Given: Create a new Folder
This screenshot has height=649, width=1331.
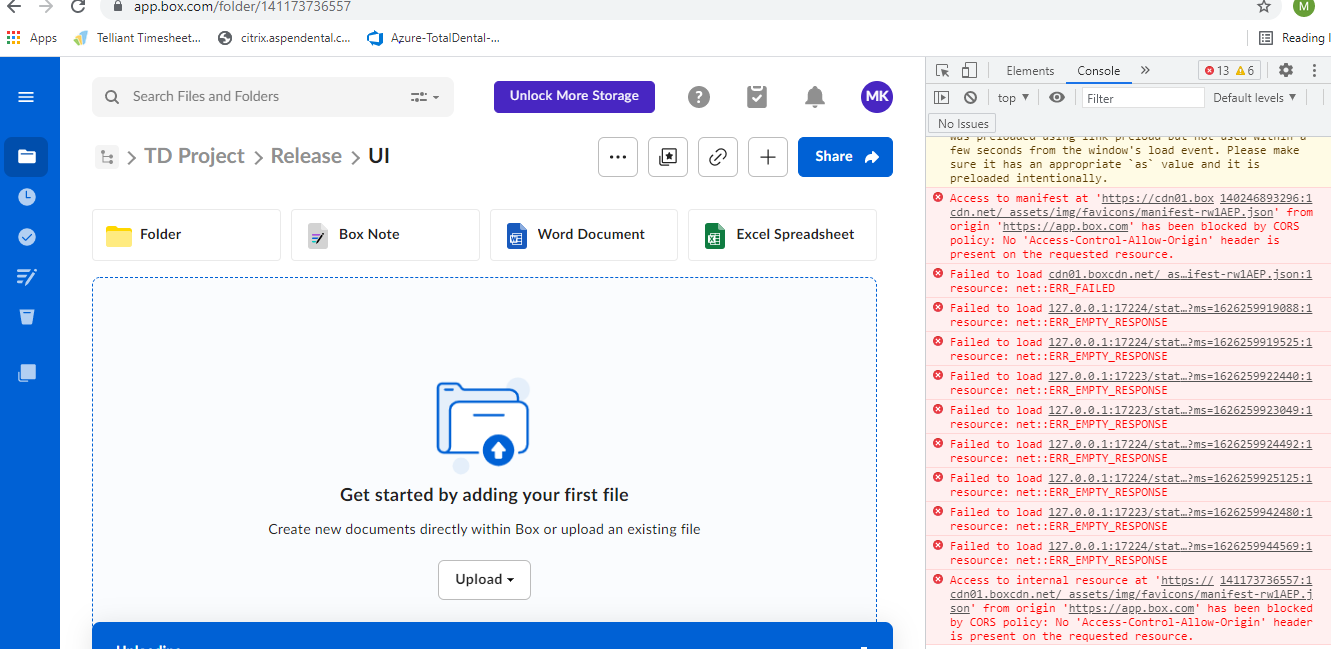Looking at the screenshot, I should click(186, 235).
